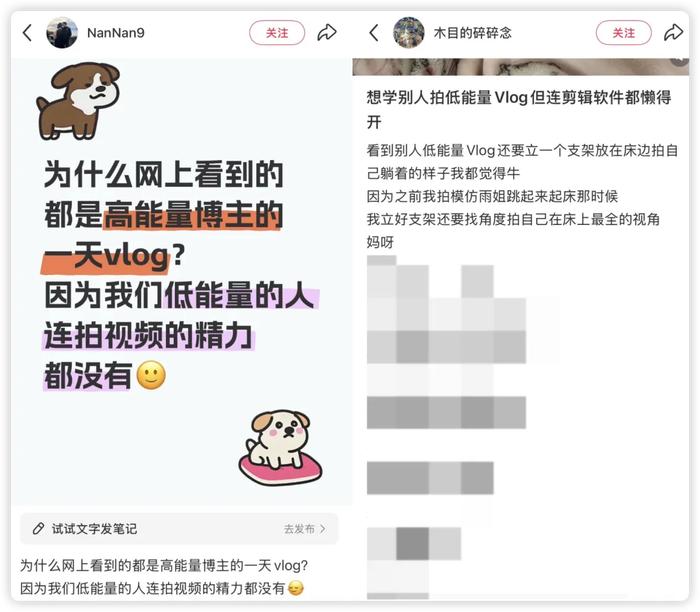Expand the 去发布 chevron arrow
Screen dimensions: 700x612
click(x=323, y=529)
